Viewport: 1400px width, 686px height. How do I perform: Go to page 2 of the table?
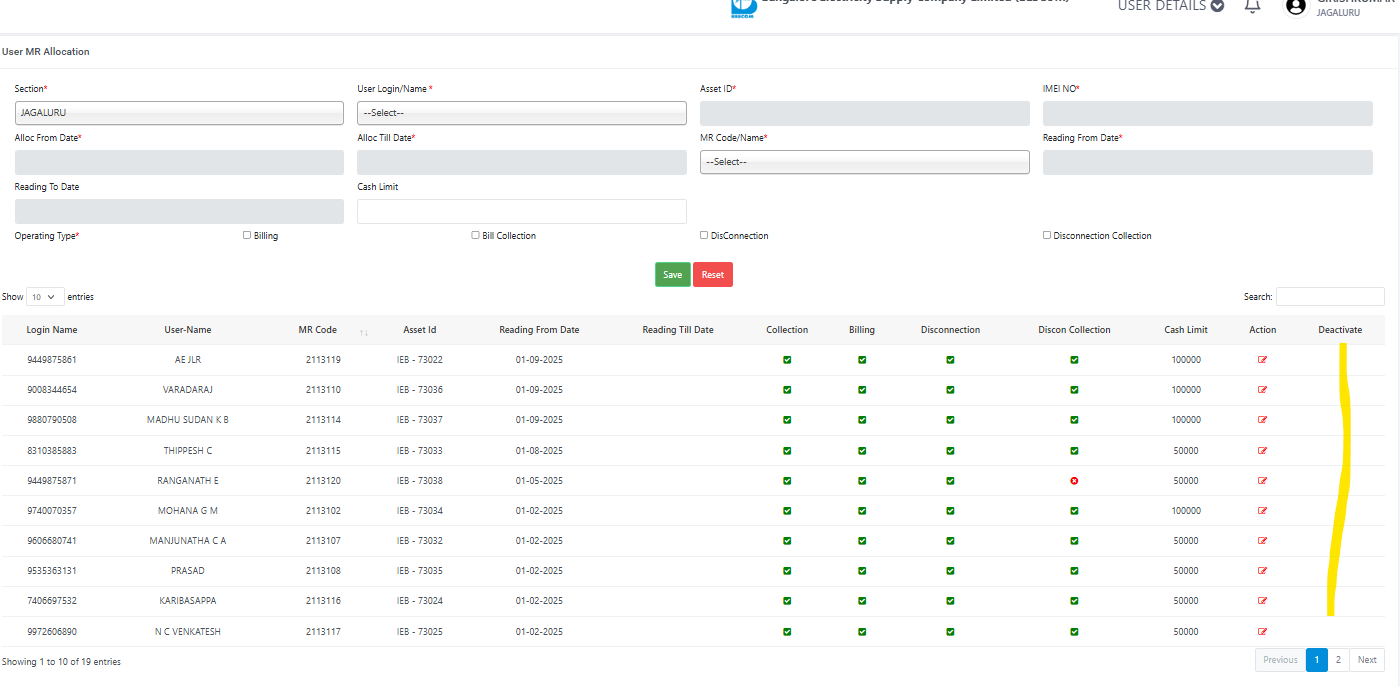coord(1338,660)
